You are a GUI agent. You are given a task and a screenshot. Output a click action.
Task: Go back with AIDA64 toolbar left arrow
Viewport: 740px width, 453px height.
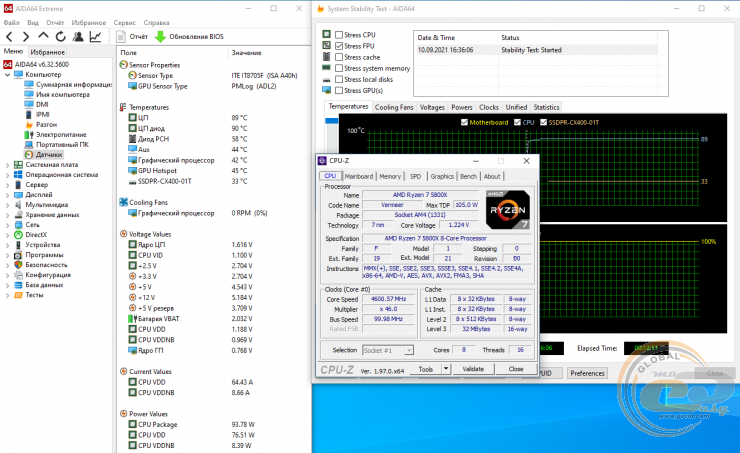(x=9, y=36)
